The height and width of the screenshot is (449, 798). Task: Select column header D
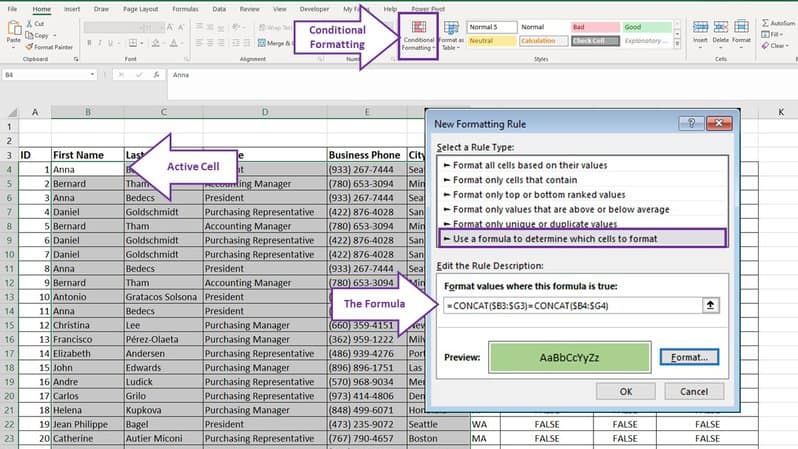click(x=265, y=112)
